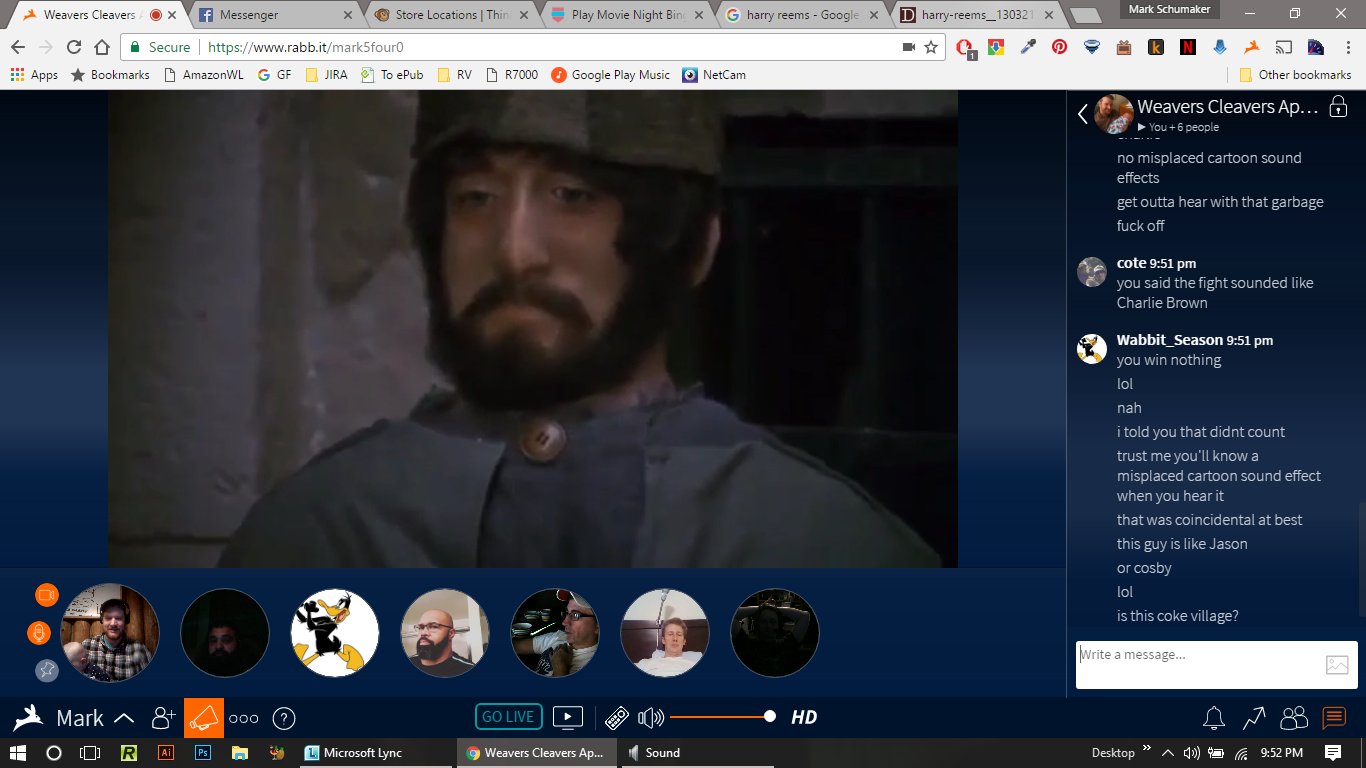This screenshot has width=1366, height=768.
Task: Open the Google Play Music bookmark
Action: tap(611, 75)
